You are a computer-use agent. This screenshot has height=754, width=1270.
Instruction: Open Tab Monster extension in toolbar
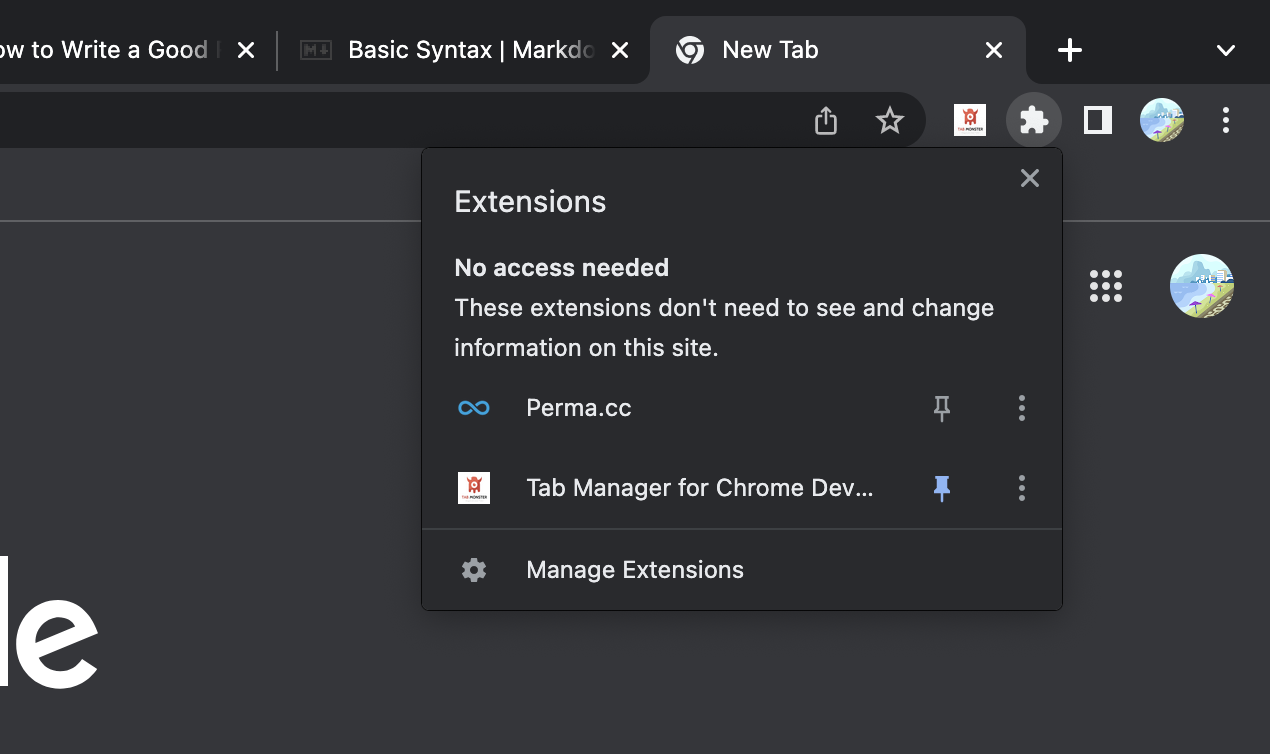pyautogui.click(x=969, y=121)
